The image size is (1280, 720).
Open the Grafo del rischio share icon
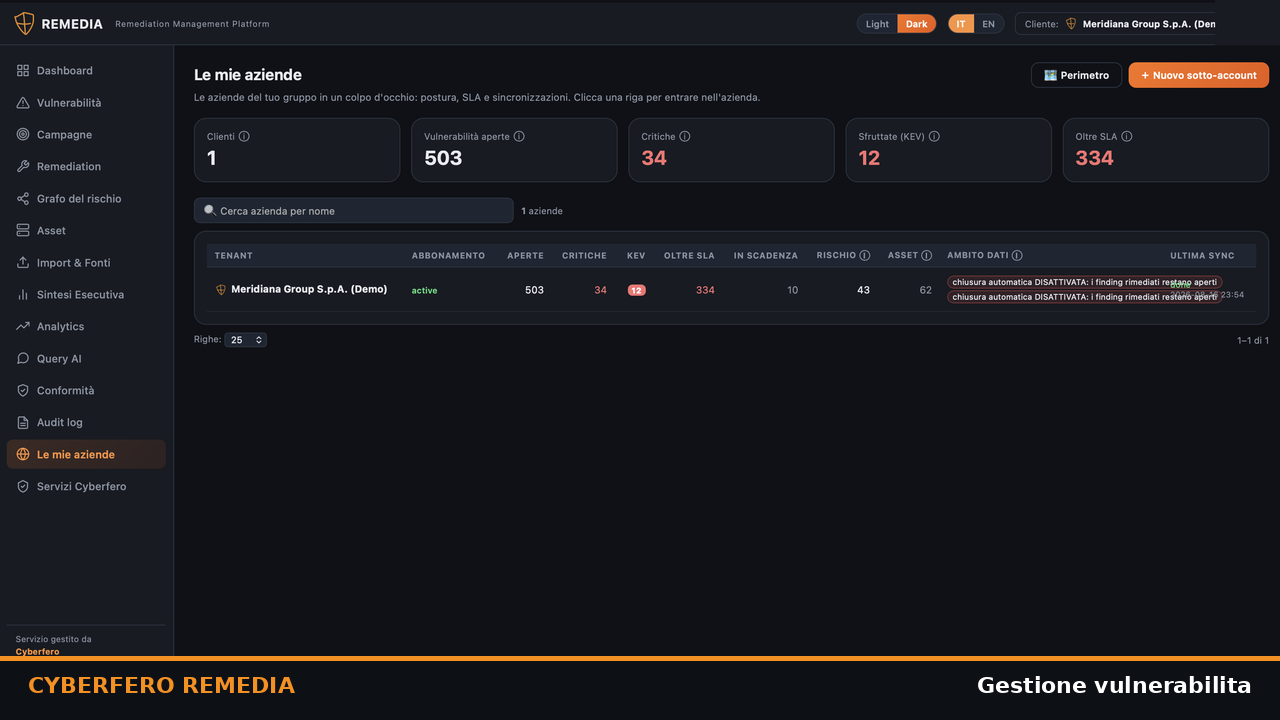point(23,199)
